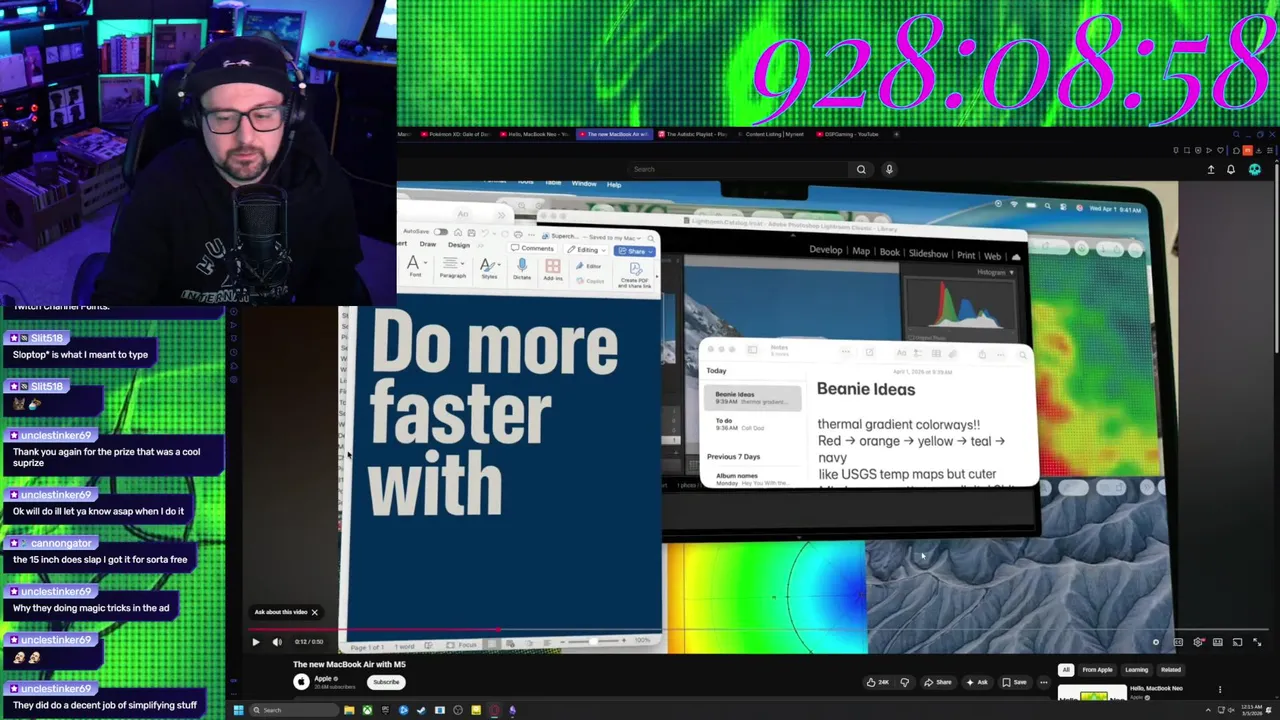Viewport: 1280px width, 720px height.
Task: Open options for Hello, MacBook Neo suggestion
Action: (1219, 689)
